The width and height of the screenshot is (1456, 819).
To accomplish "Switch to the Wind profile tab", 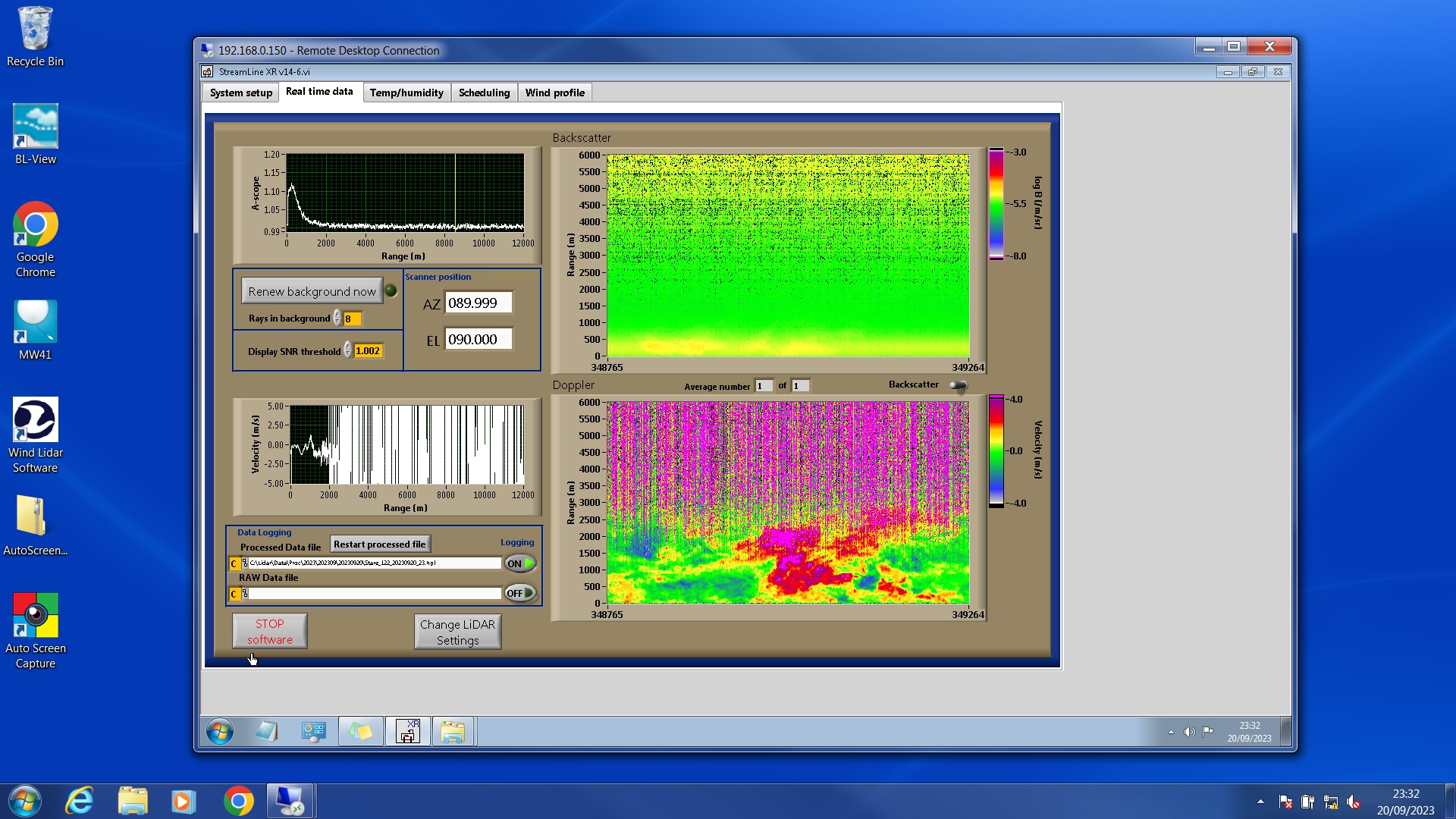I will (x=554, y=93).
